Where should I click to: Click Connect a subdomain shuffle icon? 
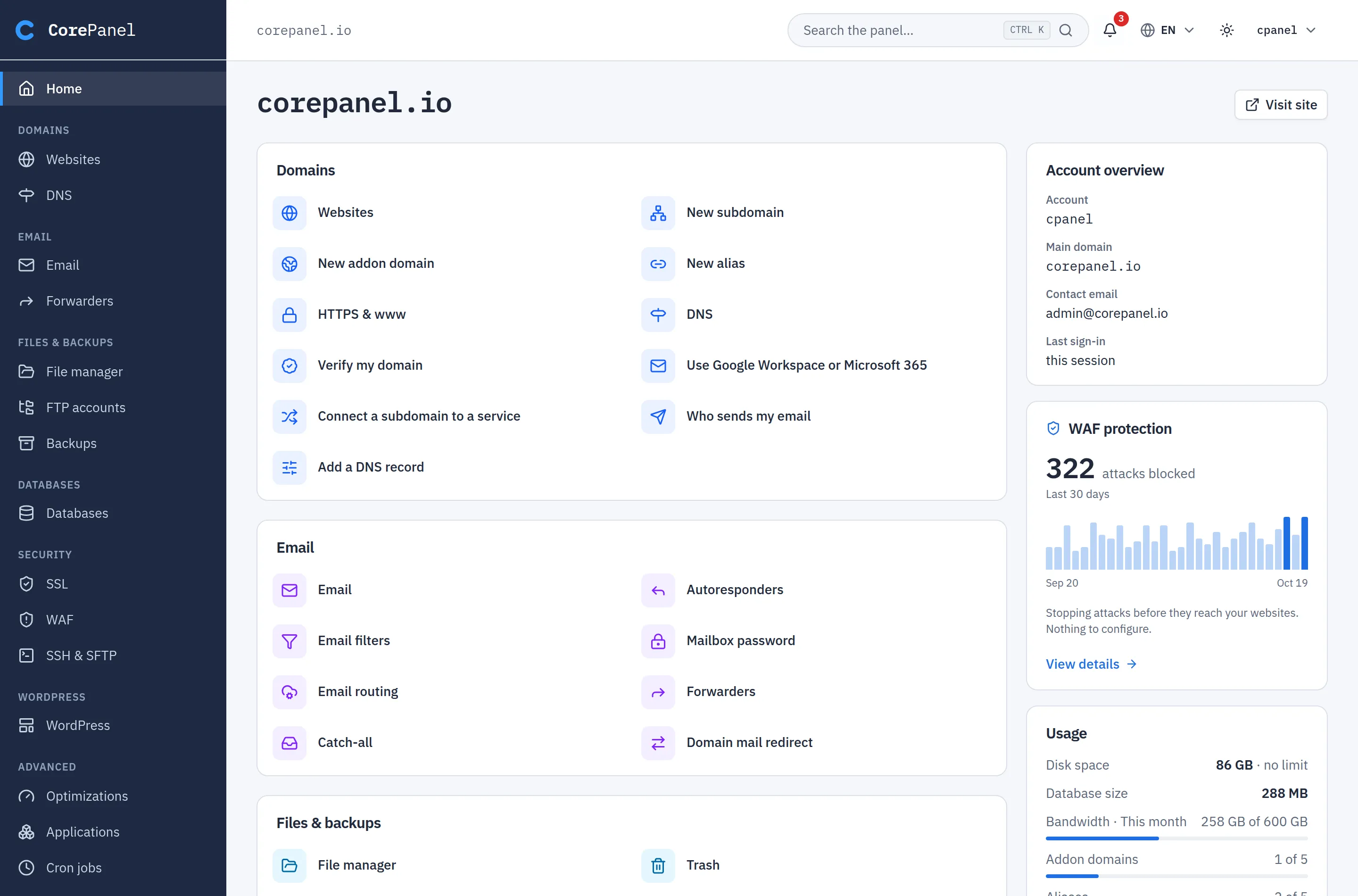[x=290, y=416]
